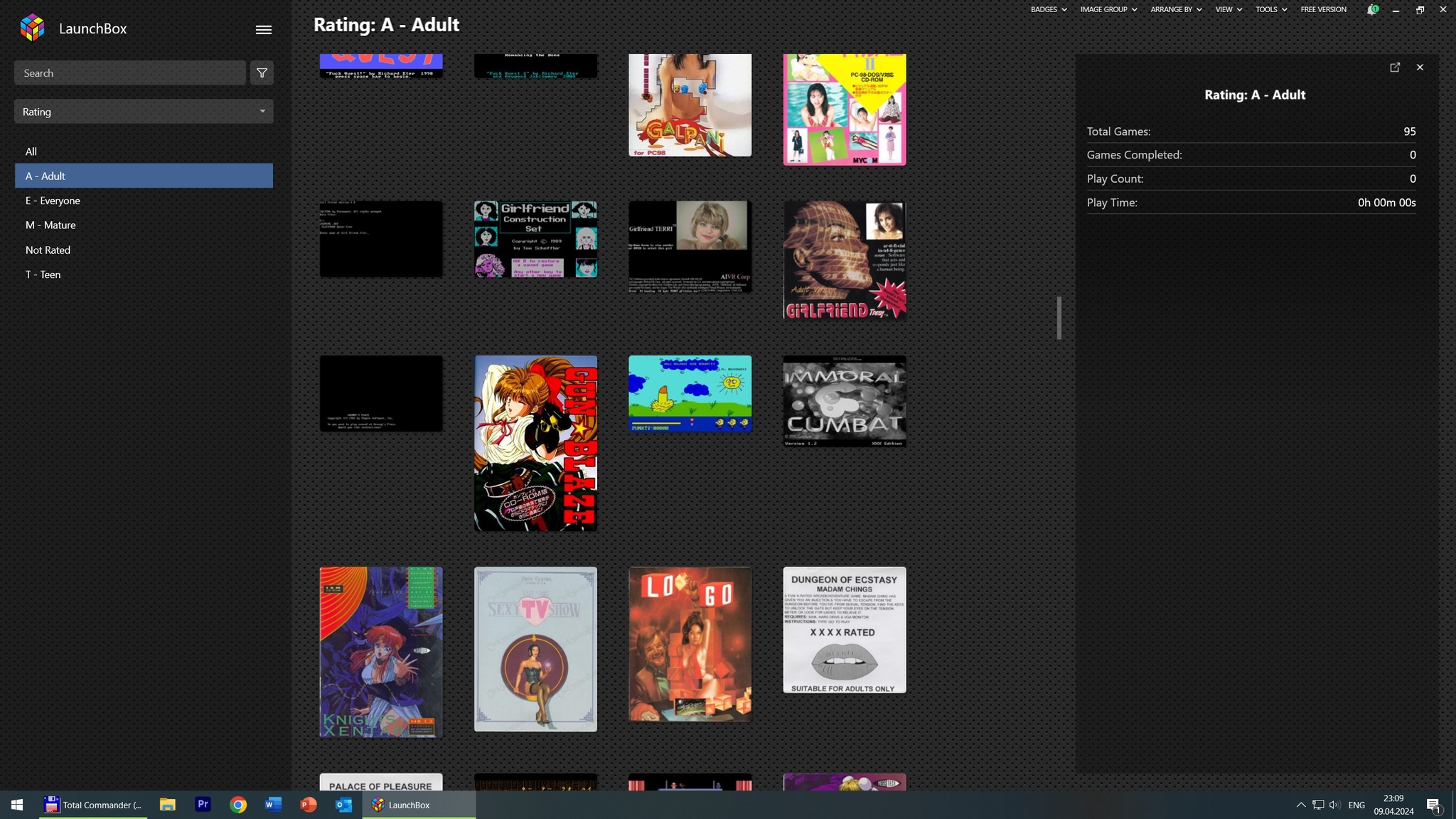This screenshot has height=819, width=1456.
Task: Expand the Badges dropdown menu
Action: point(1048,10)
